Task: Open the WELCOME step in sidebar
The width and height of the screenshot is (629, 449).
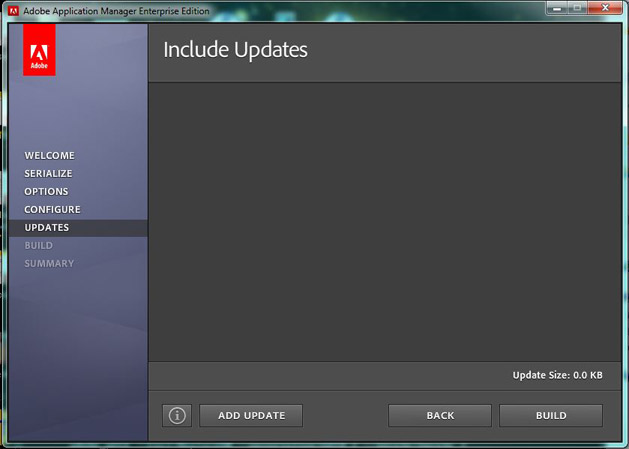Action: click(x=49, y=156)
